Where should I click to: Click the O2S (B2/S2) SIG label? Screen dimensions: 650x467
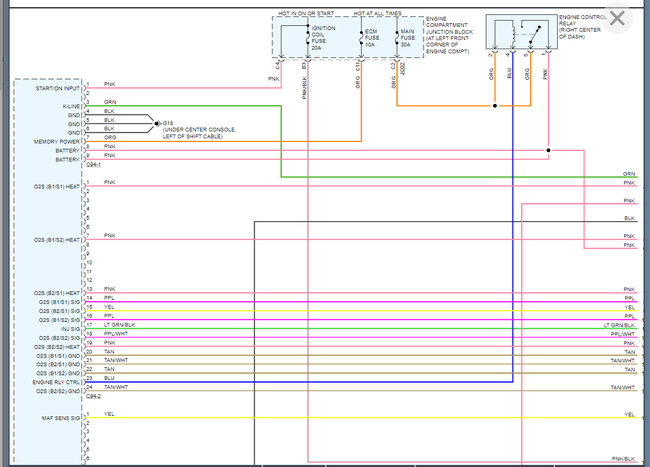59,338
